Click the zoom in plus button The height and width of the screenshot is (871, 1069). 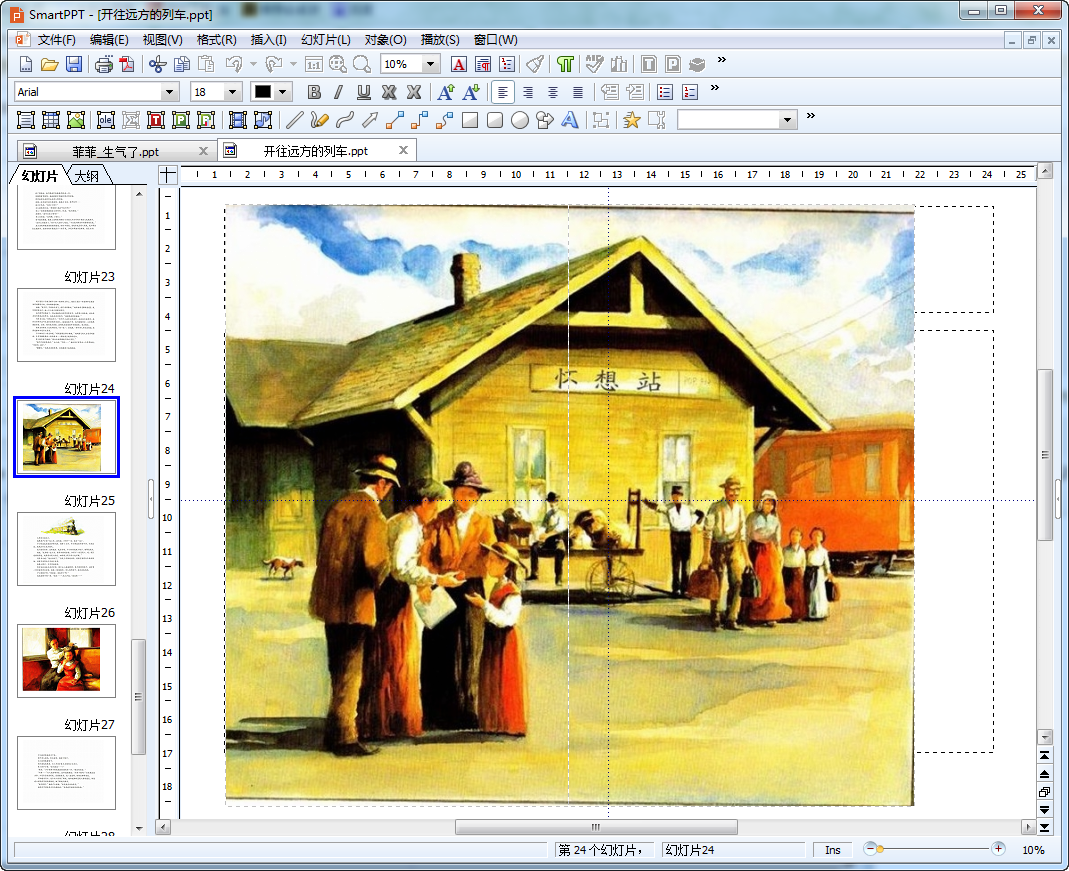pyautogui.click(x=998, y=849)
